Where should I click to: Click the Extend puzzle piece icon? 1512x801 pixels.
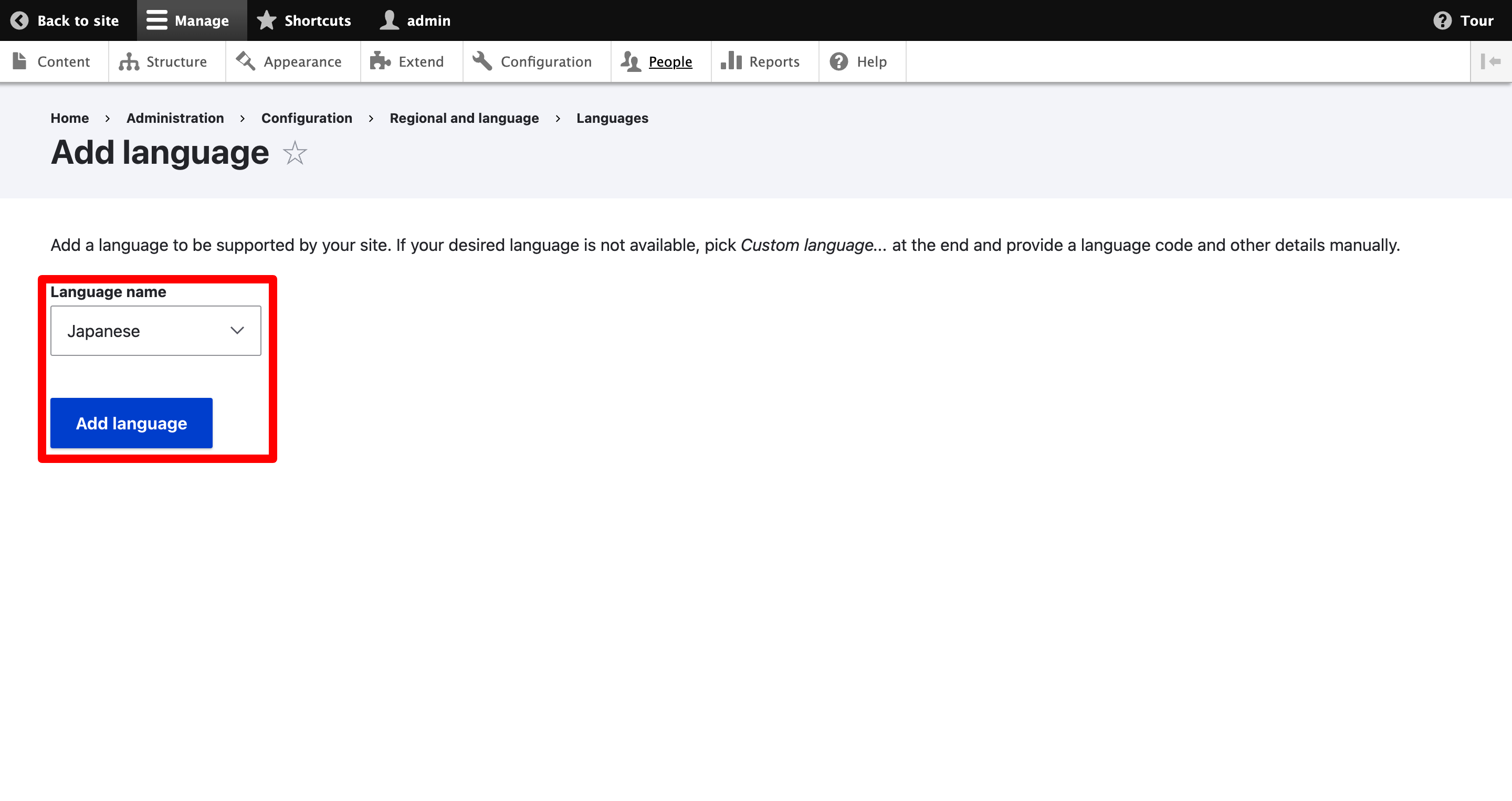tap(380, 61)
